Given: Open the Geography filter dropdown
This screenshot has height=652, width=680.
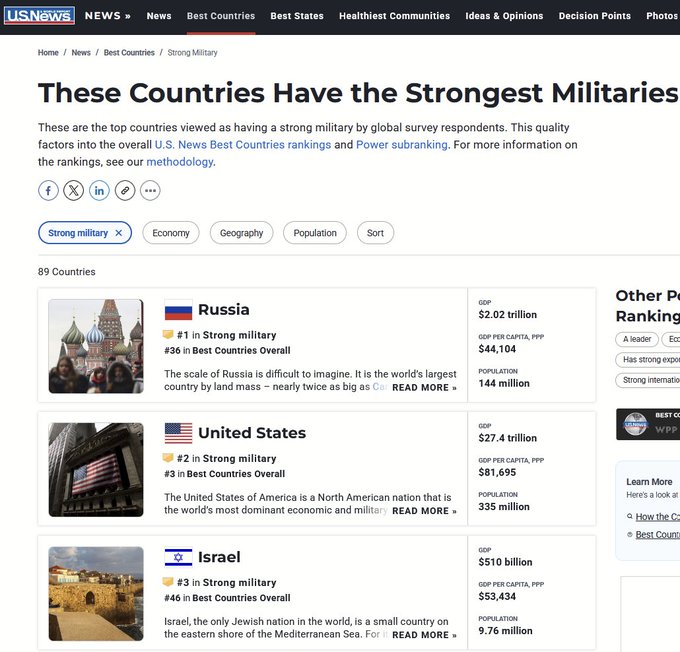Looking at the screenshot, I should coord(242,233).
